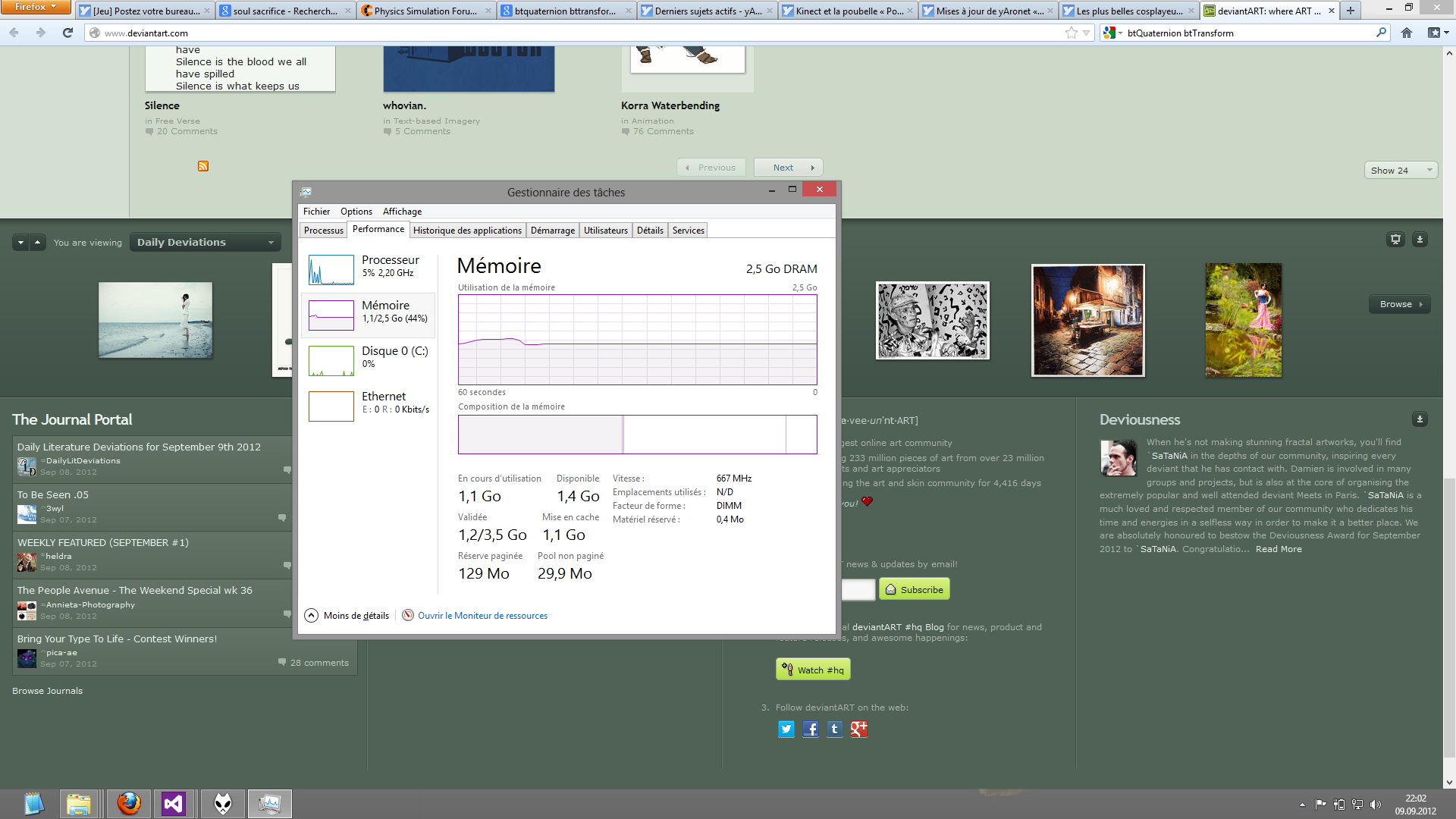Click Firefox home icon

click(x=1407, y=33)
